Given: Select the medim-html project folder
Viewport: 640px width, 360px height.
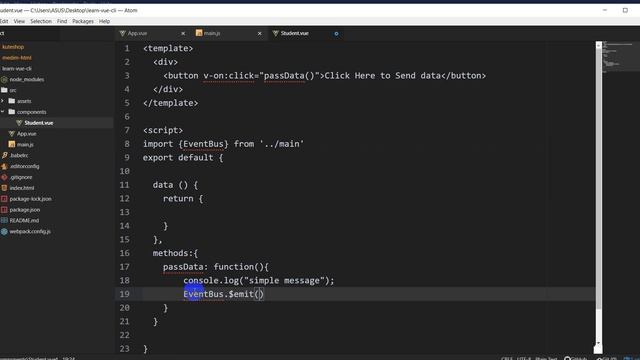Looking at the screenshot, I should 17,58.
